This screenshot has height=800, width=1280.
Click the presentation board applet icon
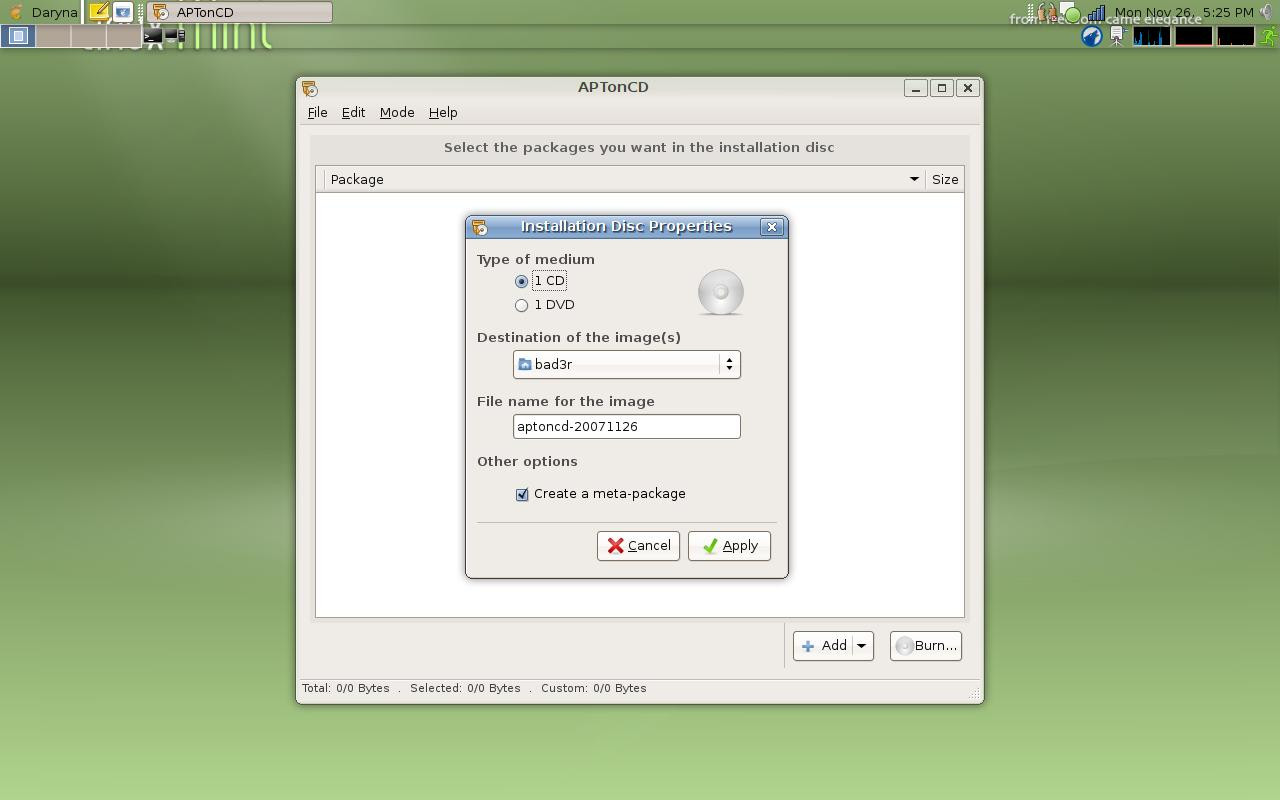1117,36
